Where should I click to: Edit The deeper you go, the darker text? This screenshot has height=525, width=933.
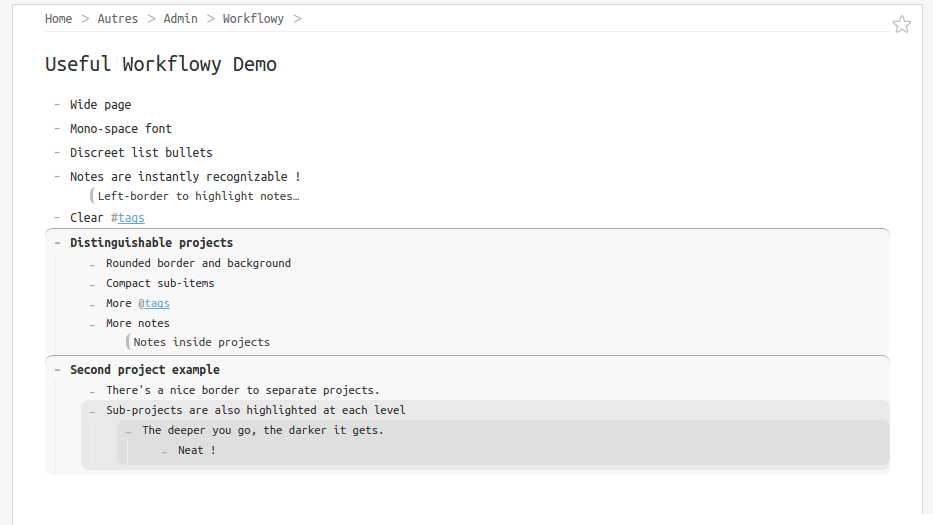tap(263, 430)
